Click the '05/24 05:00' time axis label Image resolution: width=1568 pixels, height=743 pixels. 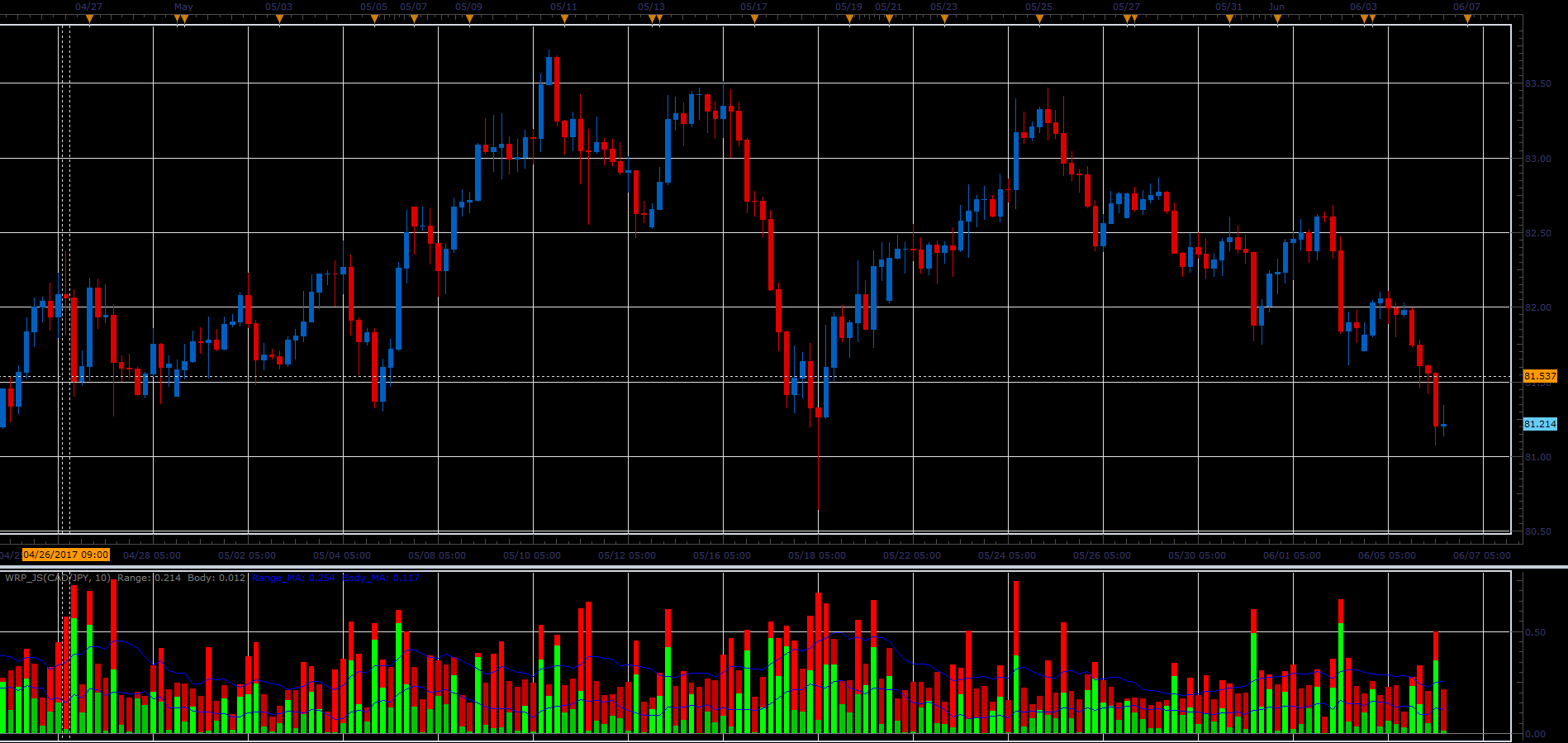click(x=1007, y=555)
